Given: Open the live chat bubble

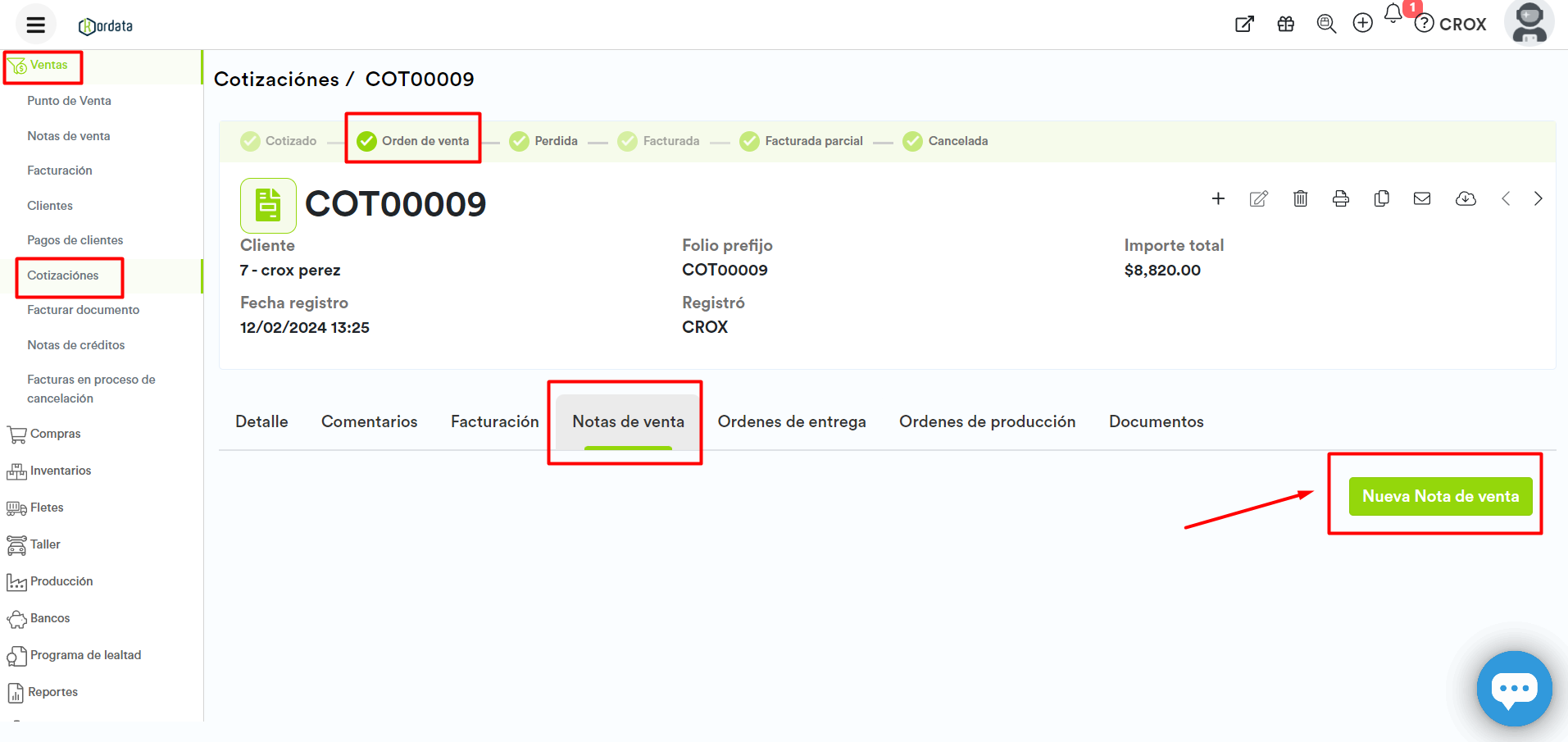Looking at the screenshot, I should [1513, 688].
